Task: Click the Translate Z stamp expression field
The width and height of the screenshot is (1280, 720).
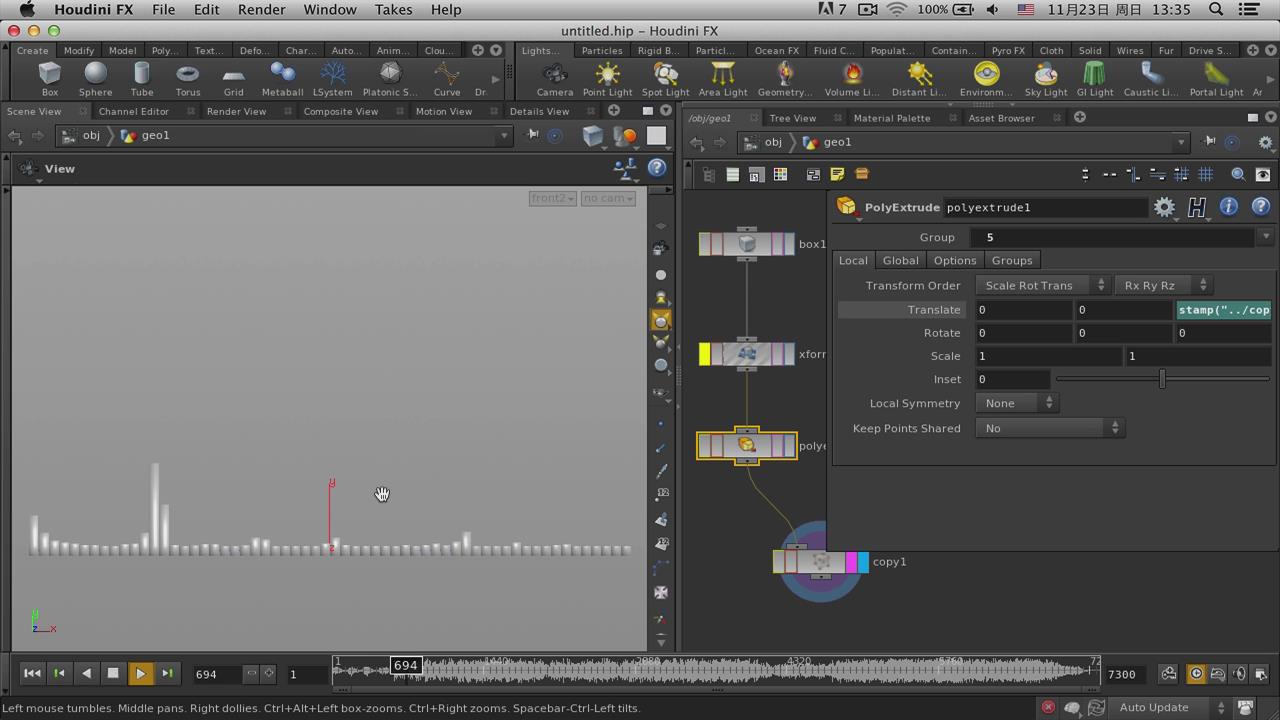Action: pyautogui.click(x=1224, y=310)
